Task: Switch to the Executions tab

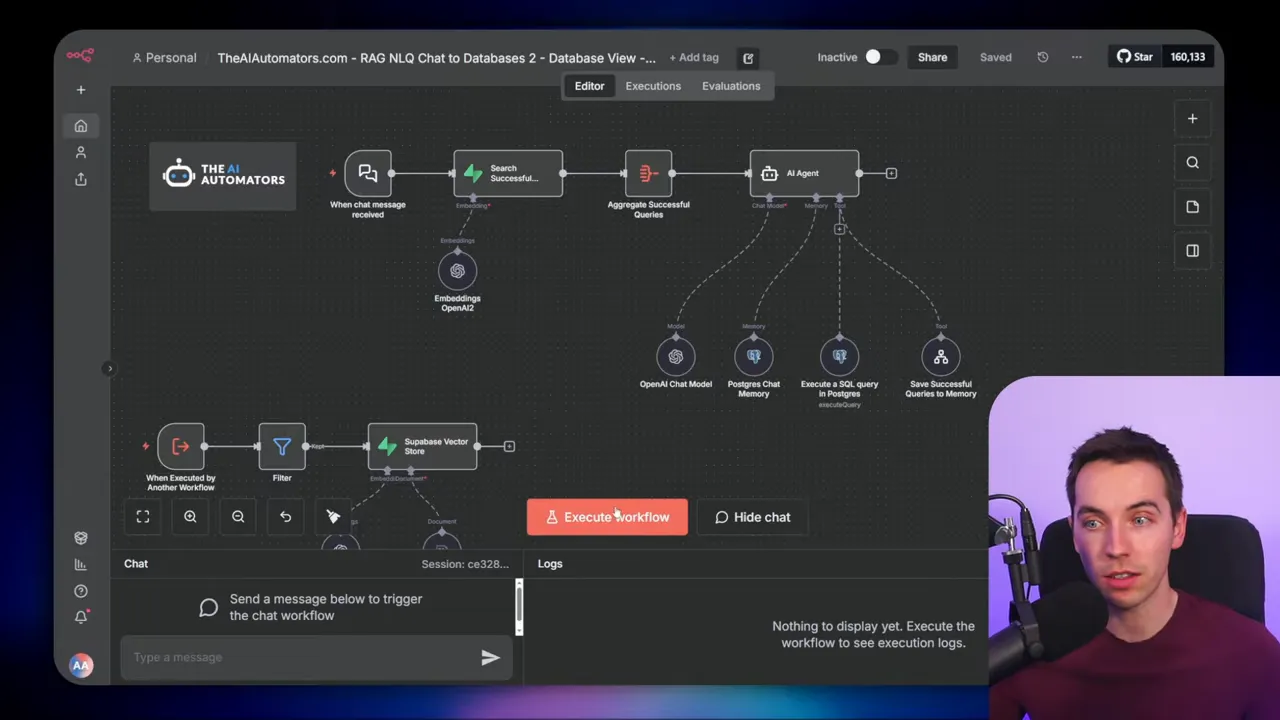Action: point(653,86)
